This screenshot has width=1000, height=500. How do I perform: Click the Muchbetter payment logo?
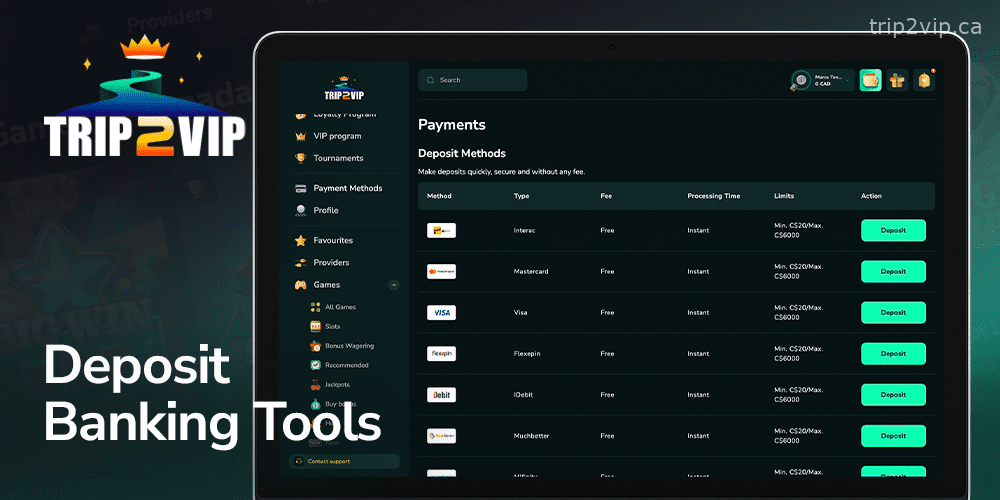(x=441, y=436)
